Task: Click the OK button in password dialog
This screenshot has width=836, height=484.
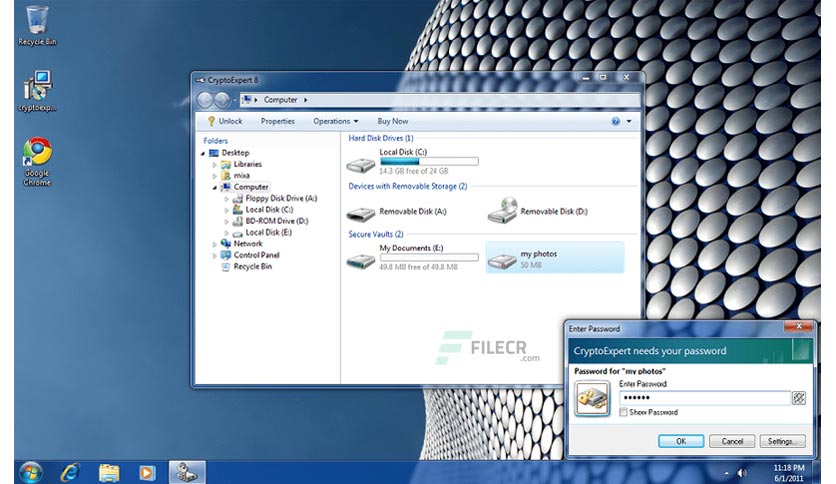Action: 681,441
